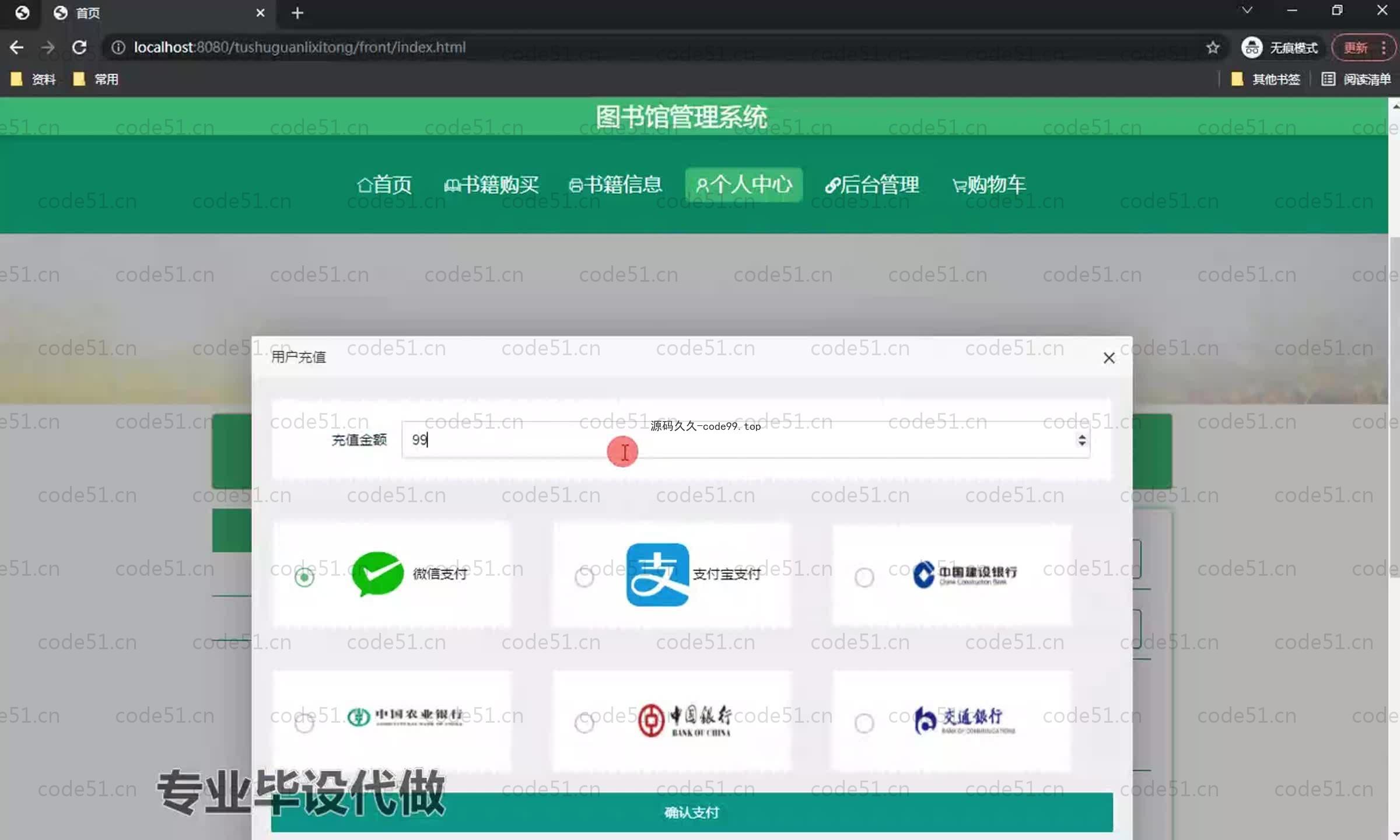Select the WeChat Pay radio button

304,577
